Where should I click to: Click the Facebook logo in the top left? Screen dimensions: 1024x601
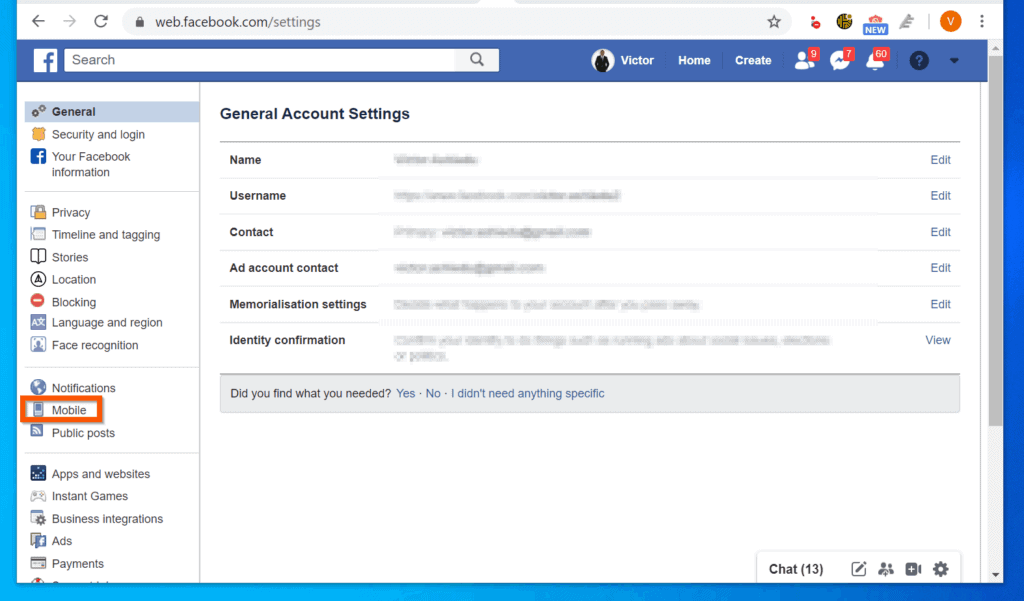point(44,60)
